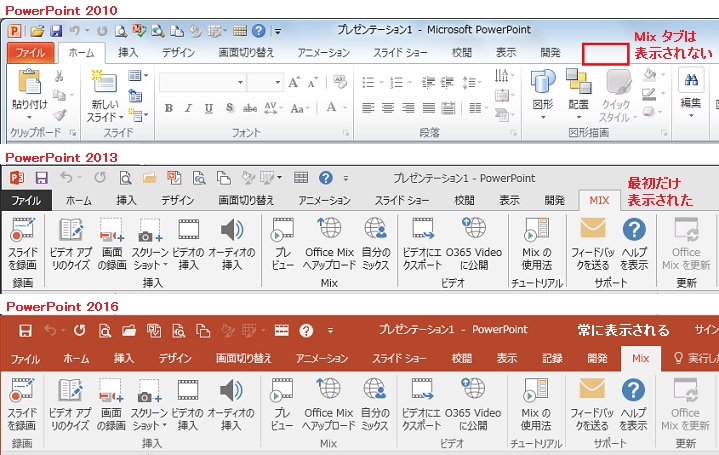This screenshot has height=455, width=719.
Task: Select MIX tab in PowerPoint 2013
Action: (x=599, y=200)
